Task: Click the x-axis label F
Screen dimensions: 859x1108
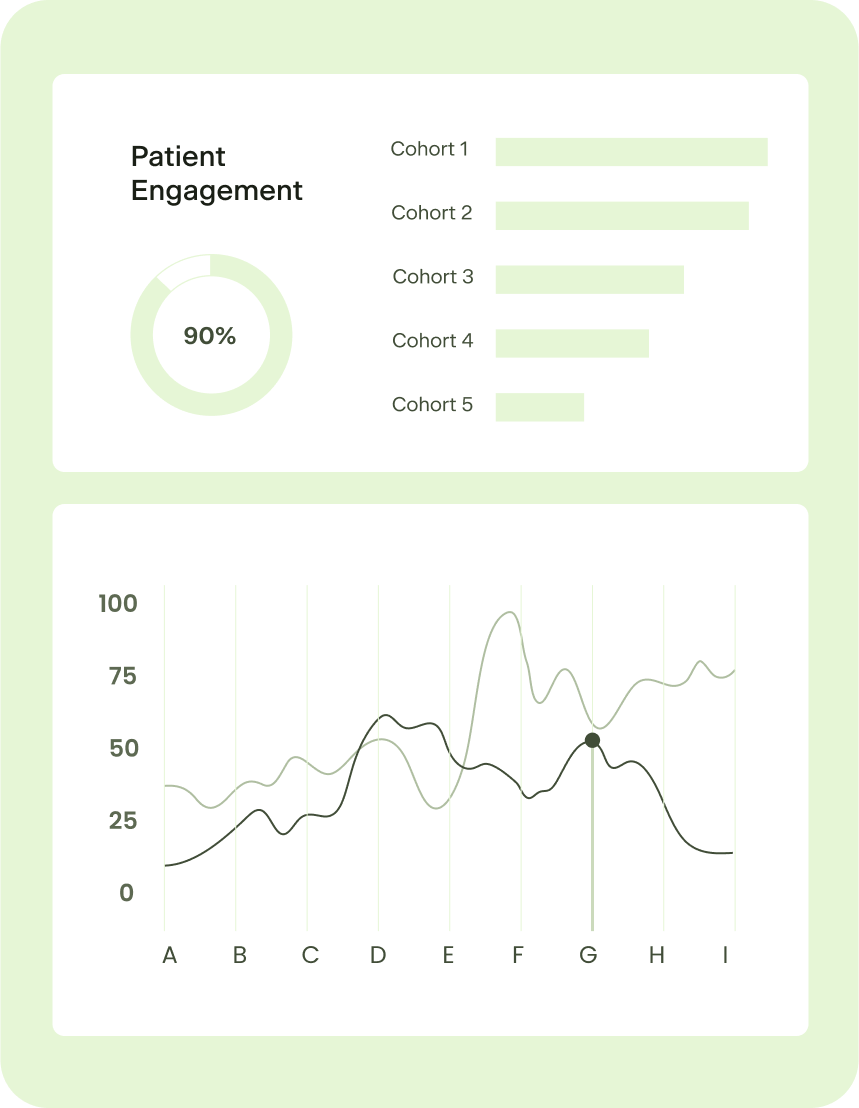Action: point(517,955)
